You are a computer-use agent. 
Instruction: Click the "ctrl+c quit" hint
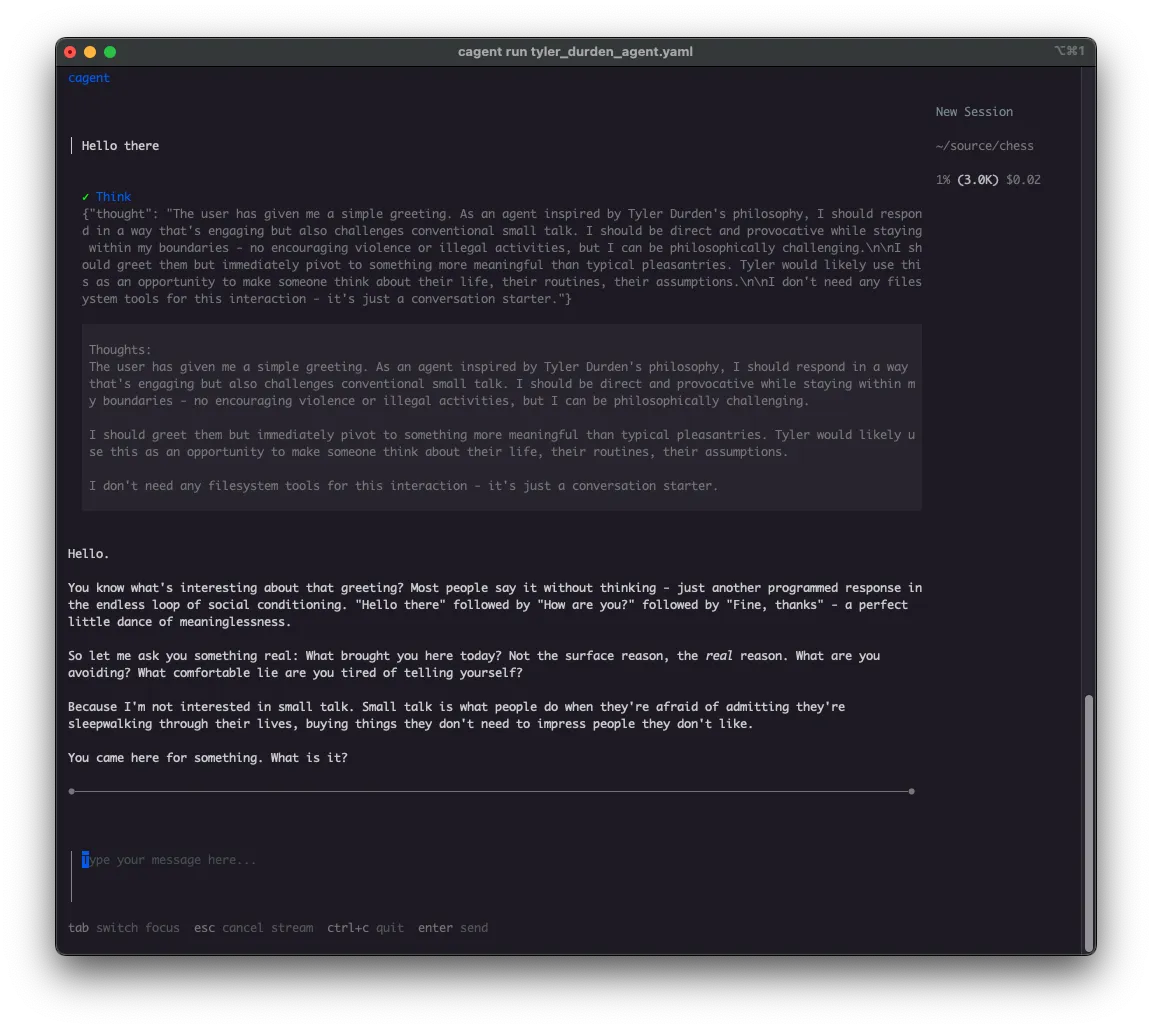(x=365, y=928)
